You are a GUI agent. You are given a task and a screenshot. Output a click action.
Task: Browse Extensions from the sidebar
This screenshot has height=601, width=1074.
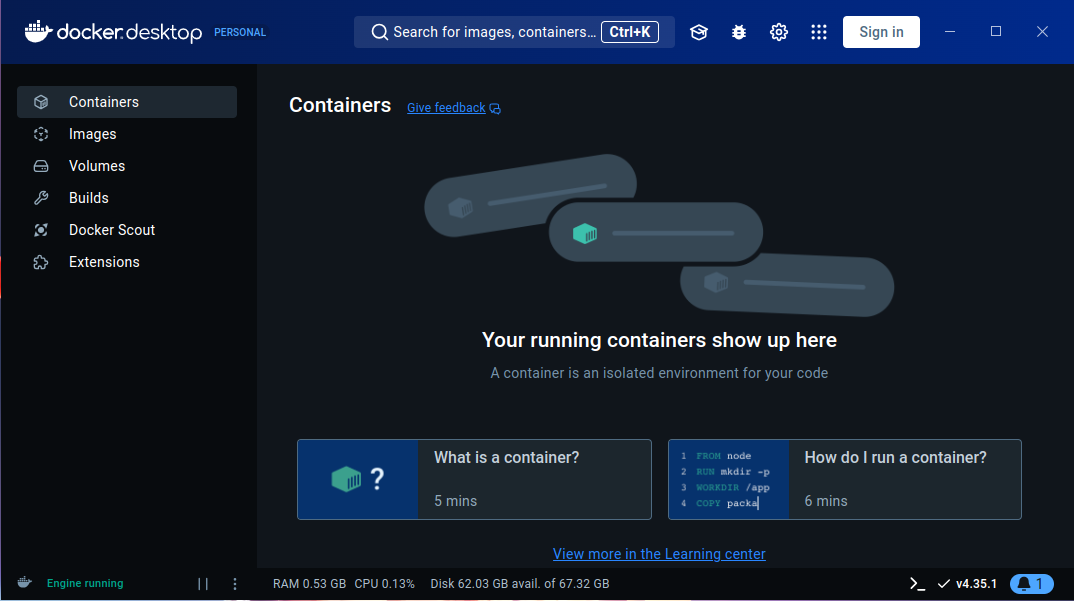[104, 261]
